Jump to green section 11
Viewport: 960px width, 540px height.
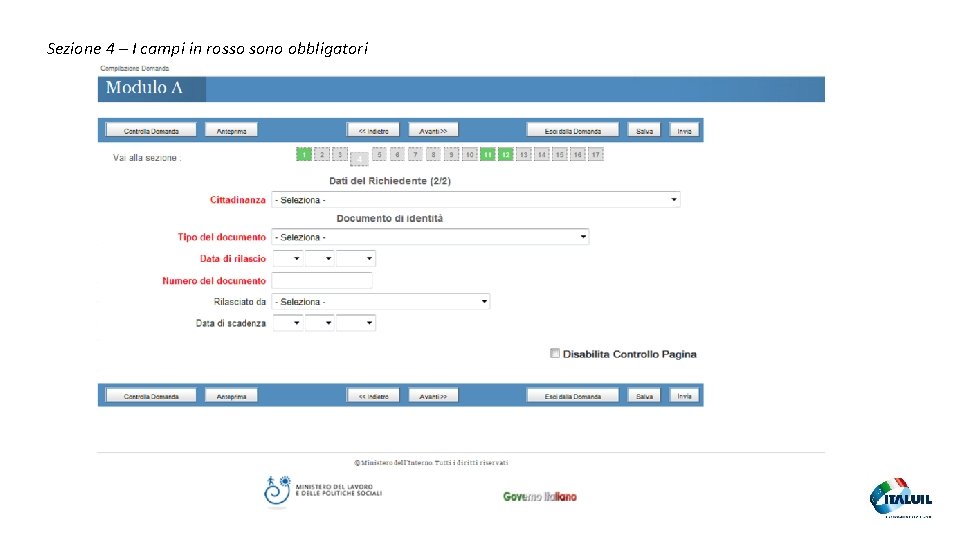click(487, 154)
